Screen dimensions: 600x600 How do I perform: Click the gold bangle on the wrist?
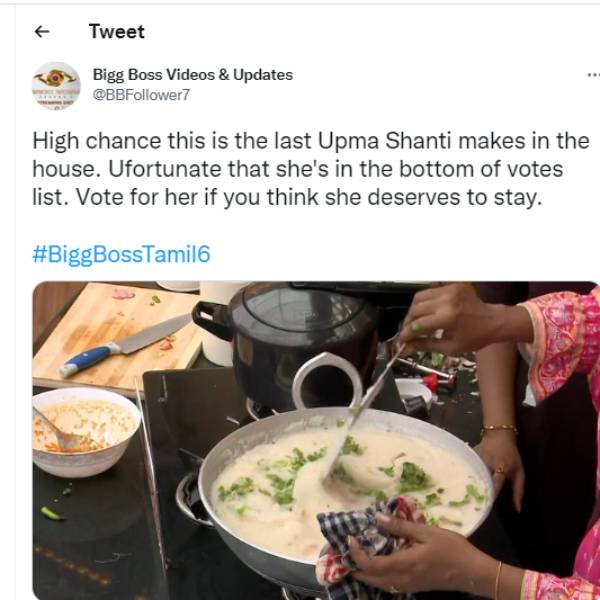tap(499, 429)
